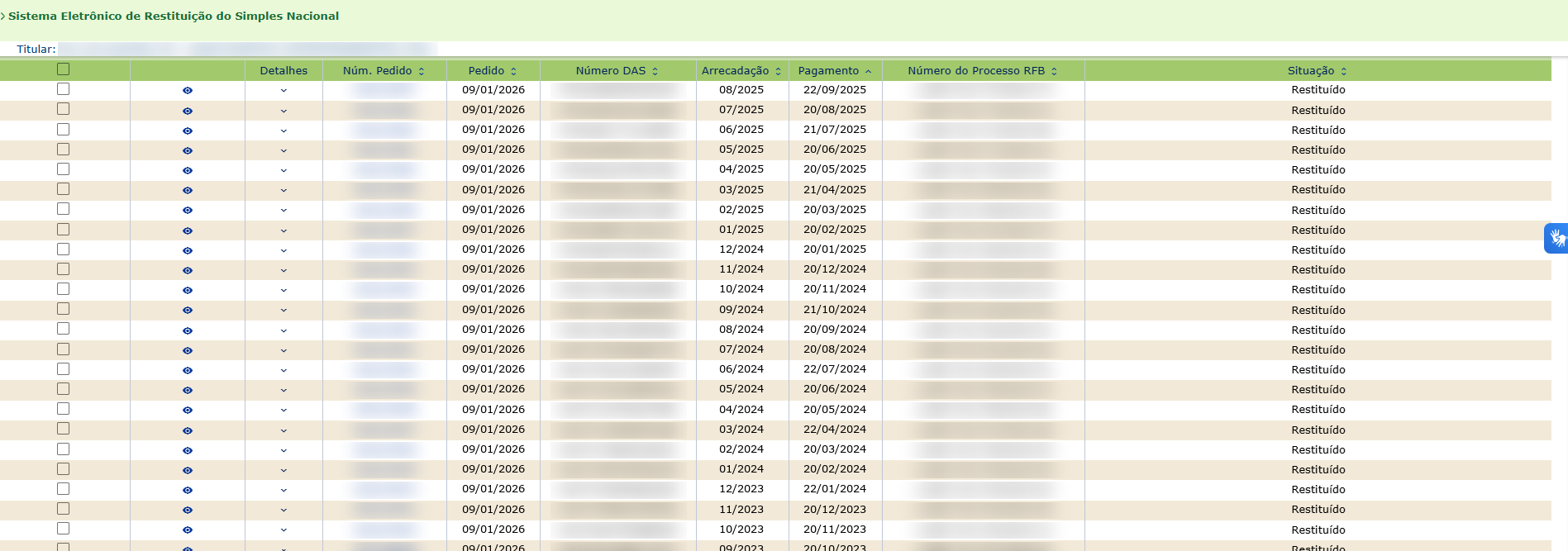This screenshot has height=551, width=1568.
Task: Click the Restituído status for 08/2025 row
Action: pos(1318,90)
